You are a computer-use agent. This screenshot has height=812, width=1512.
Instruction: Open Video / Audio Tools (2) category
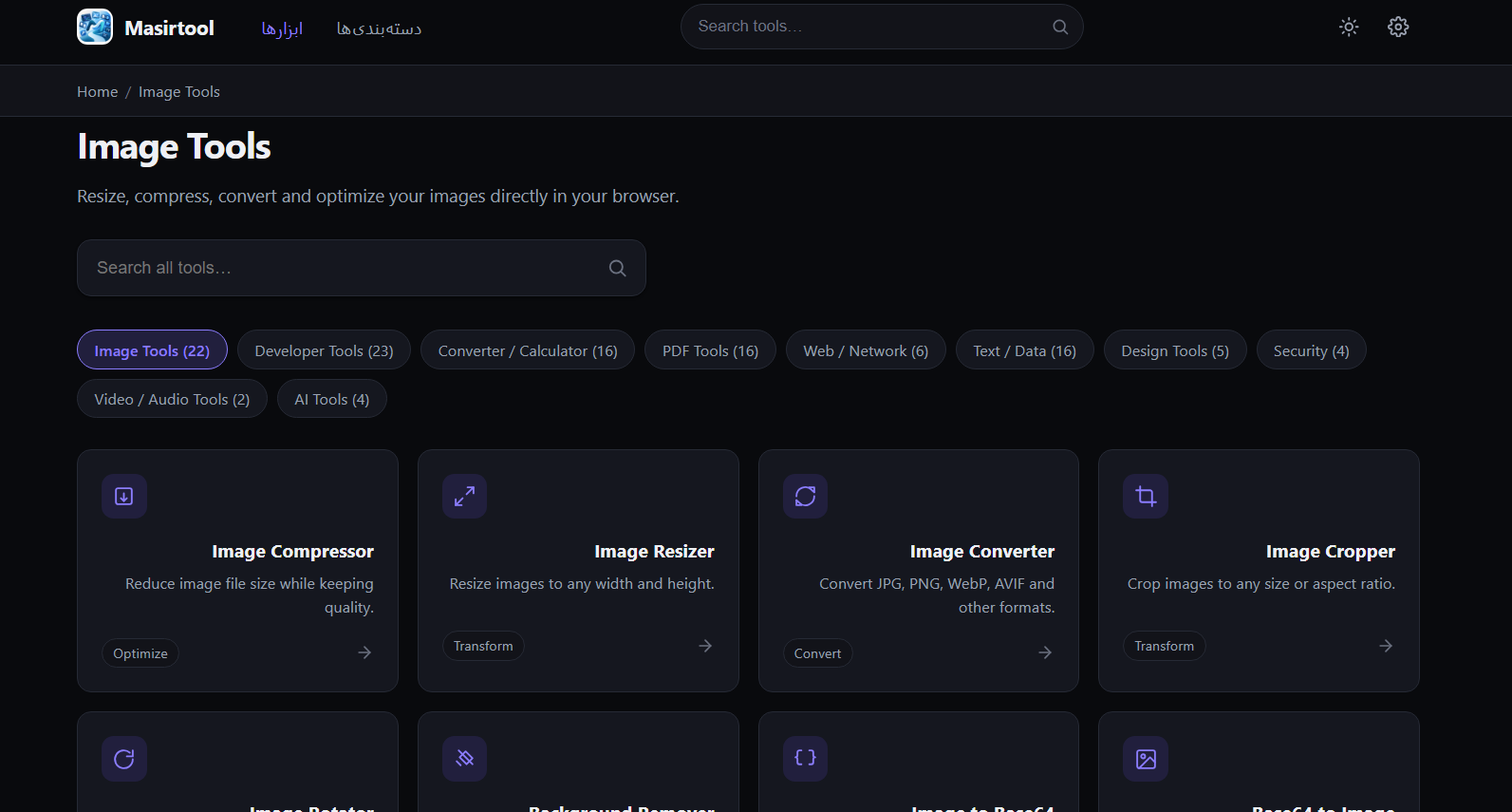[172, 399]
